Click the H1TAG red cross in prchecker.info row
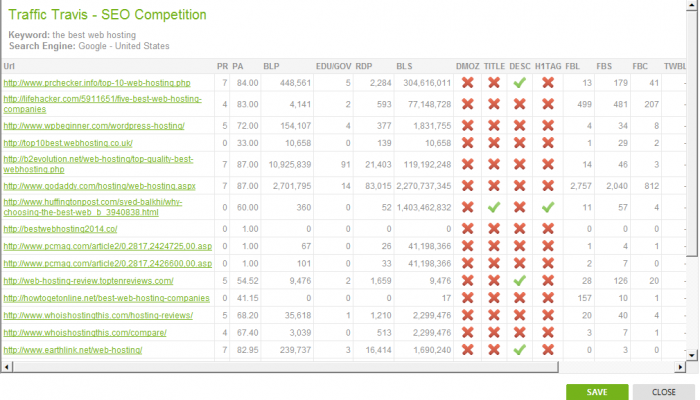Viewport: 700px width, 400px height. pyautogui.click(x=548, y=83)
